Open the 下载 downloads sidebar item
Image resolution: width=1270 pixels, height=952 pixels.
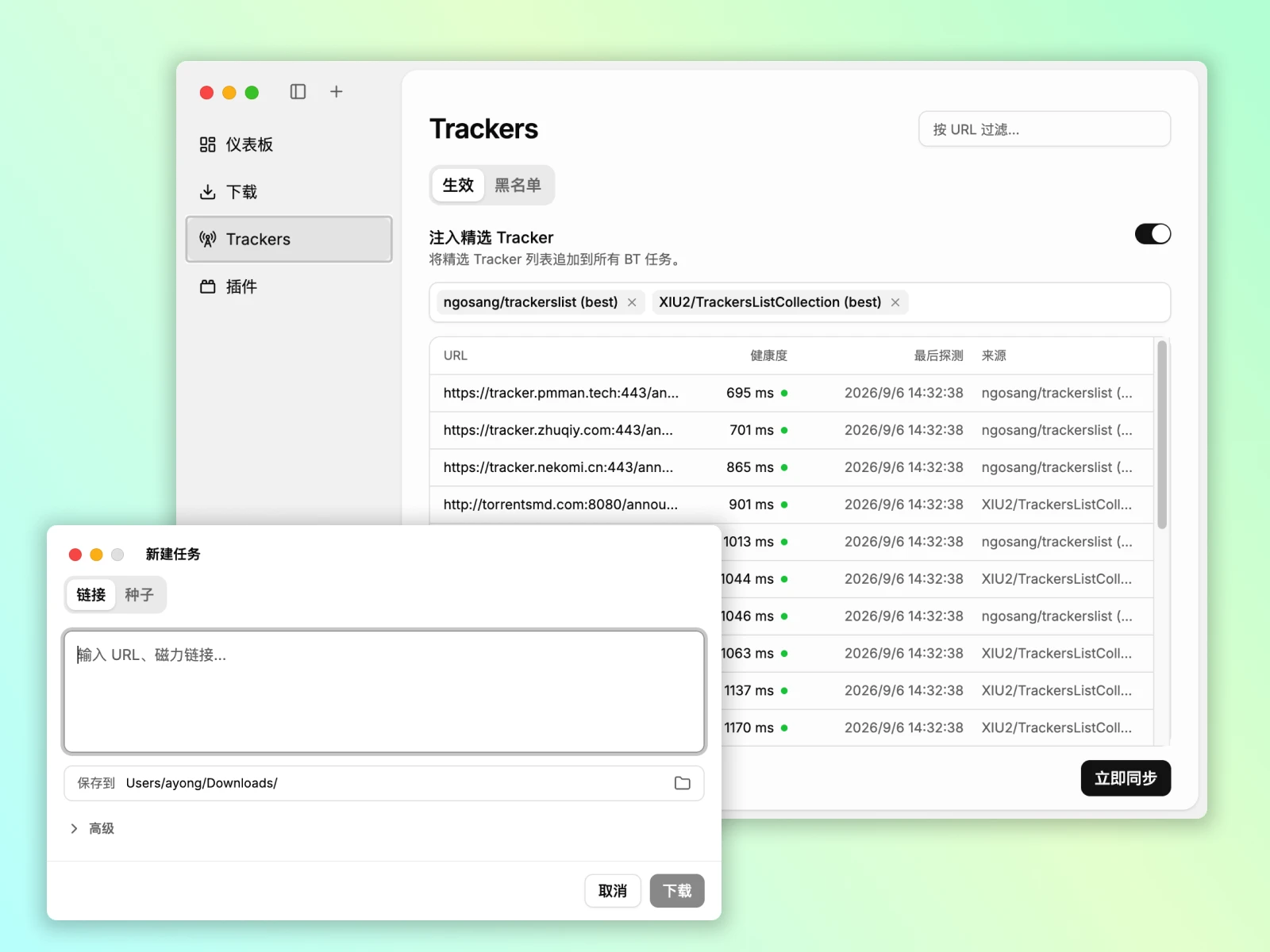(x=289, y=192)
